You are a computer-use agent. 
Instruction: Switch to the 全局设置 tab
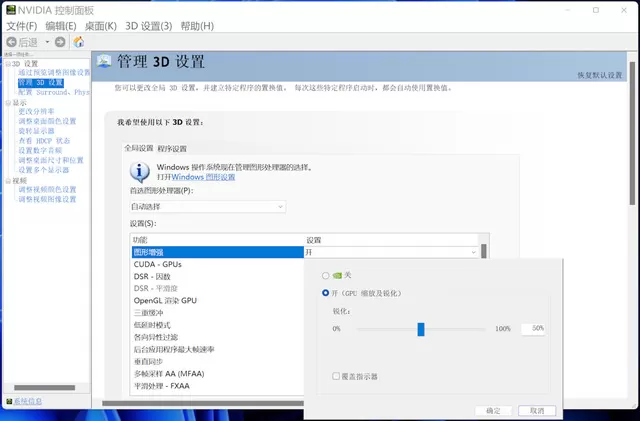click(x=139, y=148)
